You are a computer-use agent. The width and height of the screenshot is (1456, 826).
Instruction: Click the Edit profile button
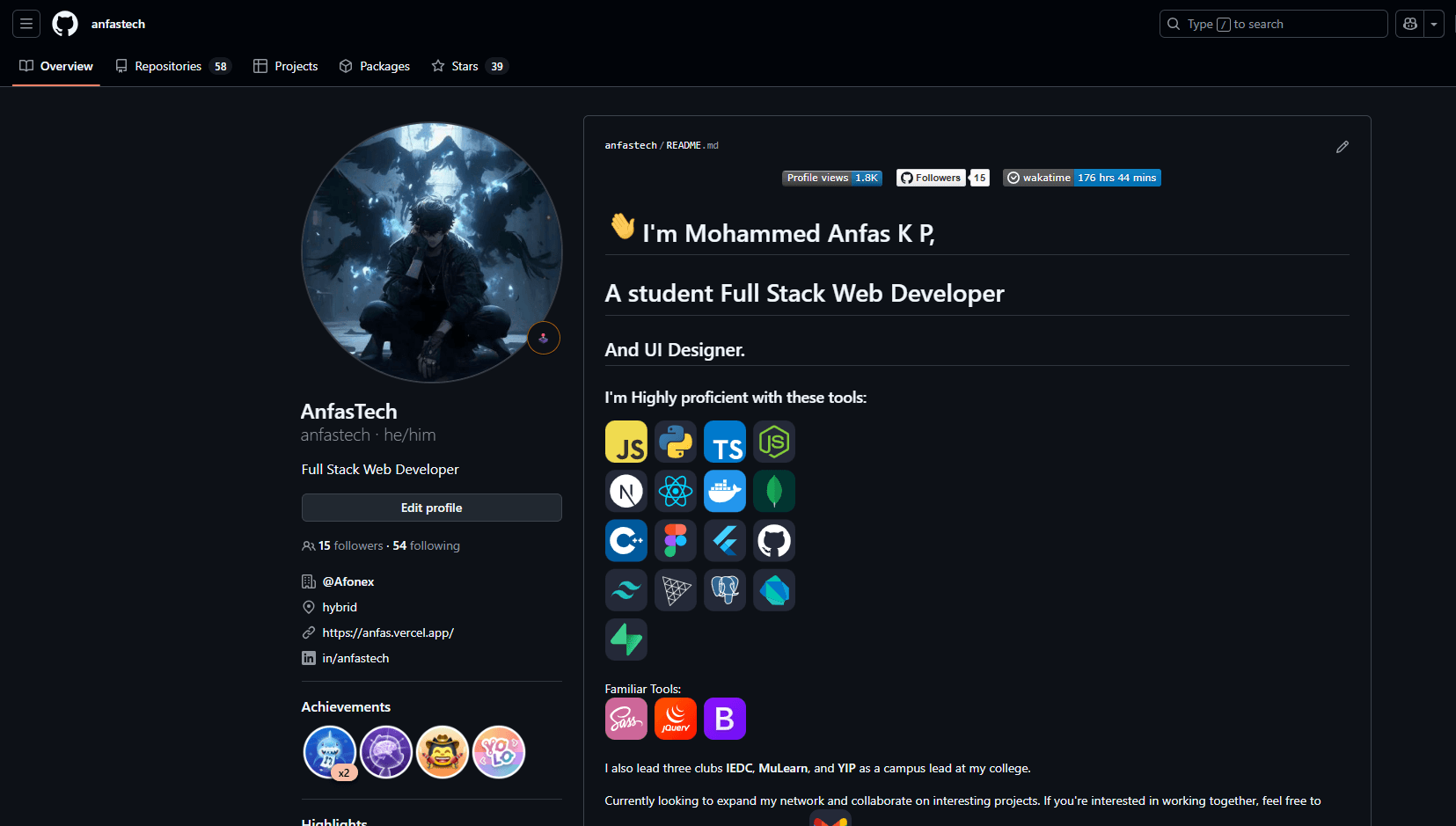coord(431,508)
